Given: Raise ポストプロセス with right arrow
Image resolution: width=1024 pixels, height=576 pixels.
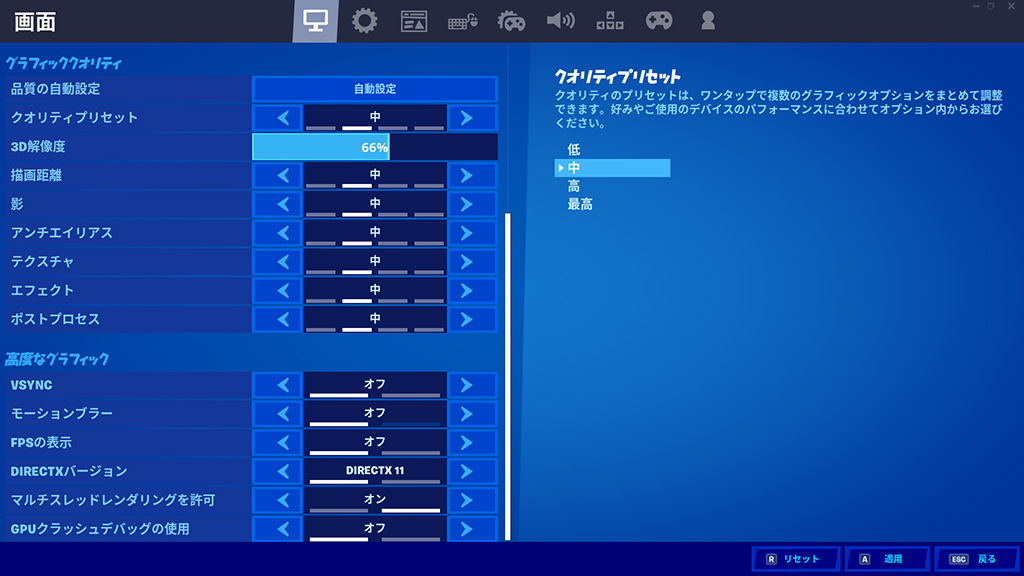Looking at the screenshot, I should [x=472, y=319].
